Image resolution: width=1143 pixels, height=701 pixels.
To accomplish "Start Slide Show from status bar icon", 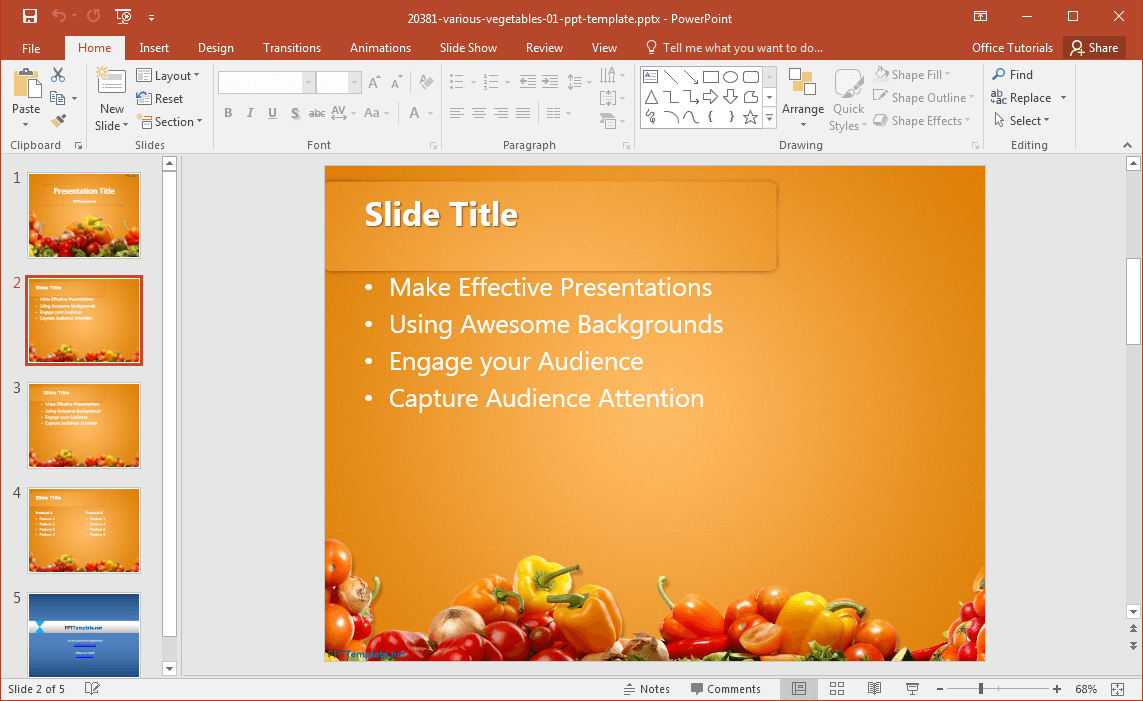I will pos(912,689).
